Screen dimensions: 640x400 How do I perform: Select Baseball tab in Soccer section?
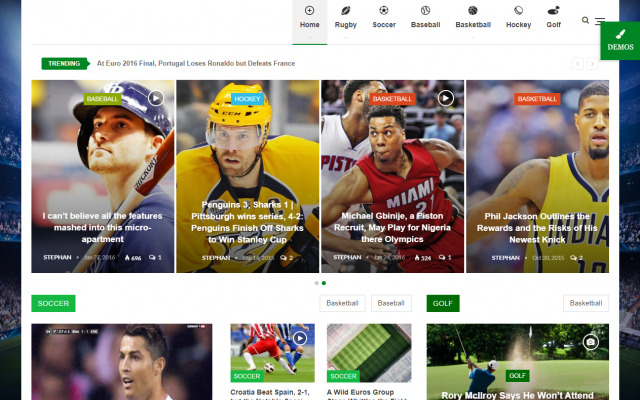pos(391,303)
